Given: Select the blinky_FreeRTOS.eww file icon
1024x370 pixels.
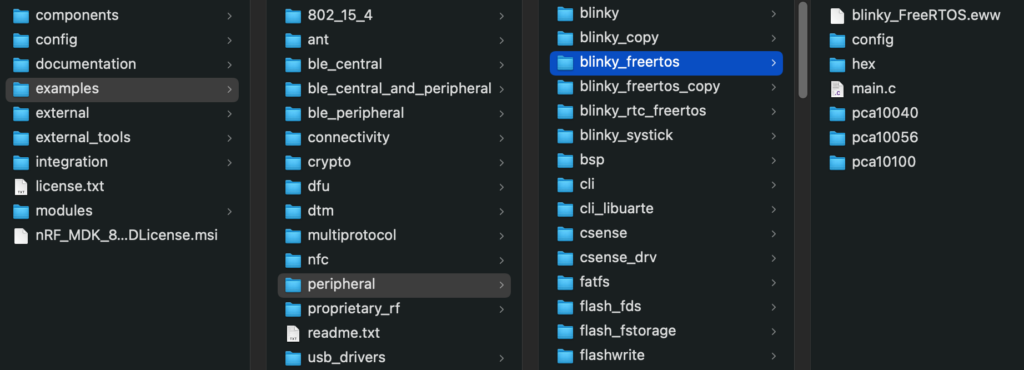Looking at the screenshot, I should tap(837, 16).
